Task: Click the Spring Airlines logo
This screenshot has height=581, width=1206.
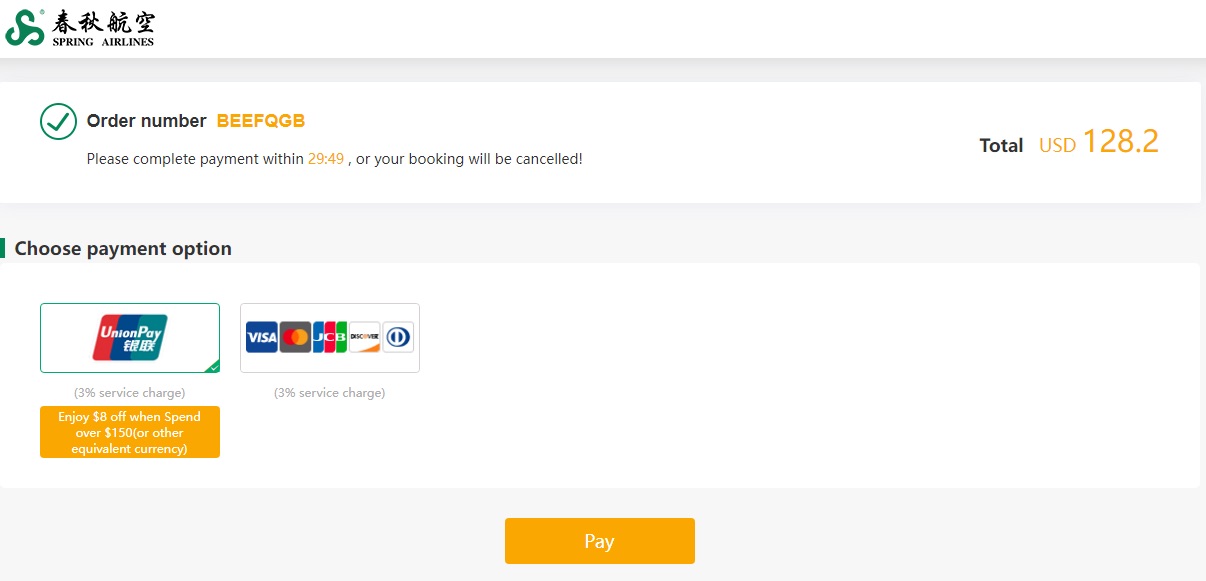Action: pyautogui.click(x=80, y=28)
